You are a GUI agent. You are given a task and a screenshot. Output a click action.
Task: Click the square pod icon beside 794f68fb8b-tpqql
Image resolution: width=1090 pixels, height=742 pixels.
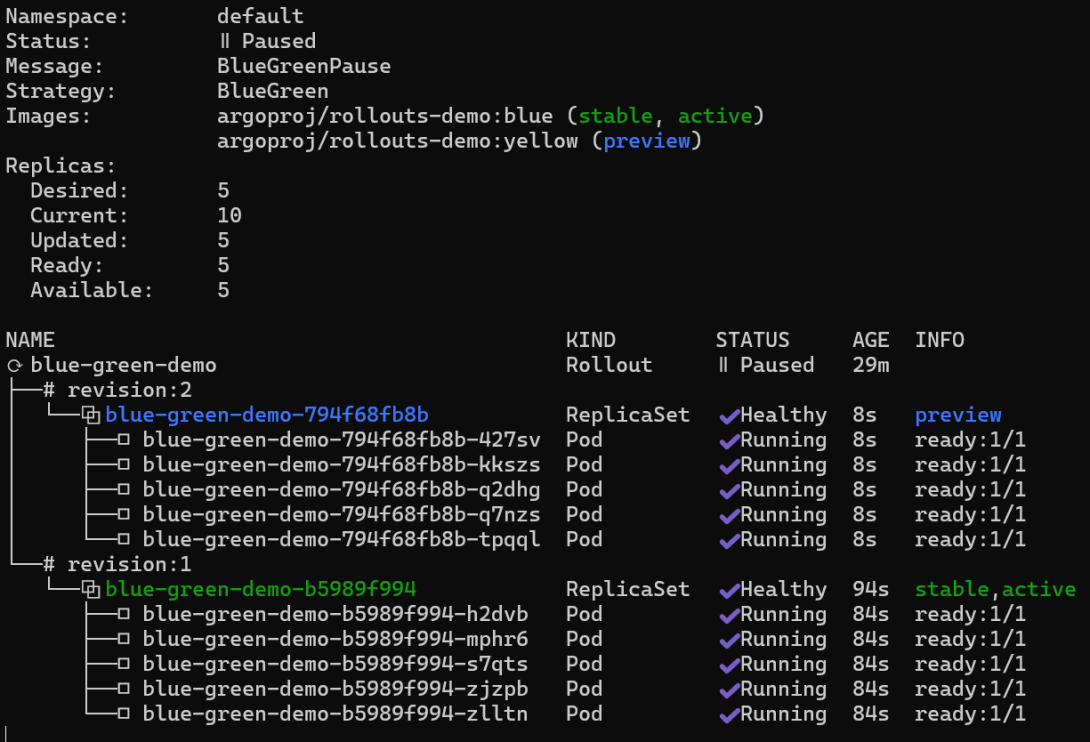click(124, 540)
